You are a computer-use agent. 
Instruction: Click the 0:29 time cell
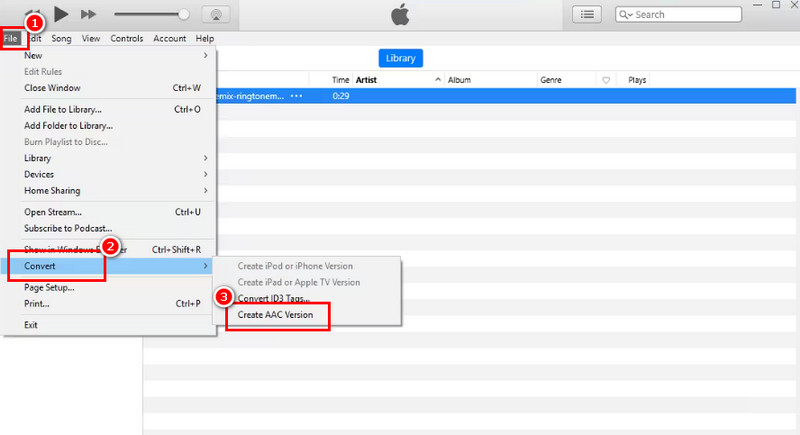point(341,96)
